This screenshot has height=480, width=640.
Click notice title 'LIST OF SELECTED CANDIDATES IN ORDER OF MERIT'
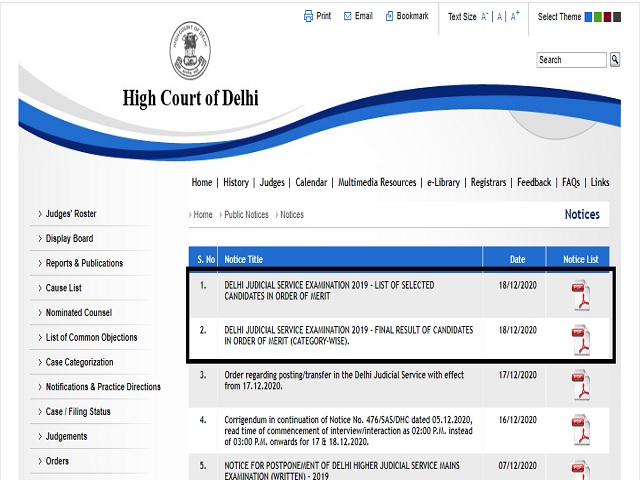point(329,291)
